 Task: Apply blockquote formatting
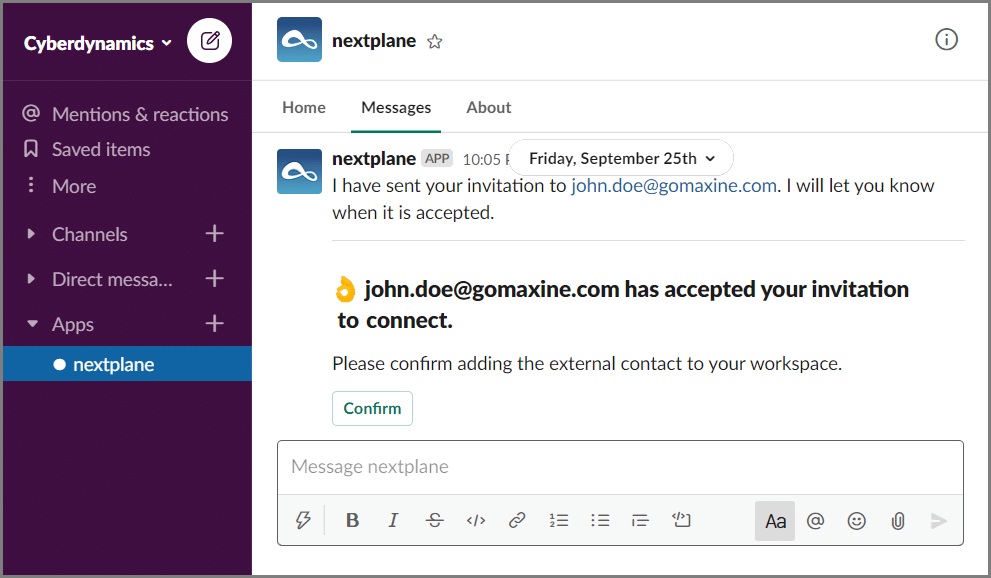click(x=640, y=521)
